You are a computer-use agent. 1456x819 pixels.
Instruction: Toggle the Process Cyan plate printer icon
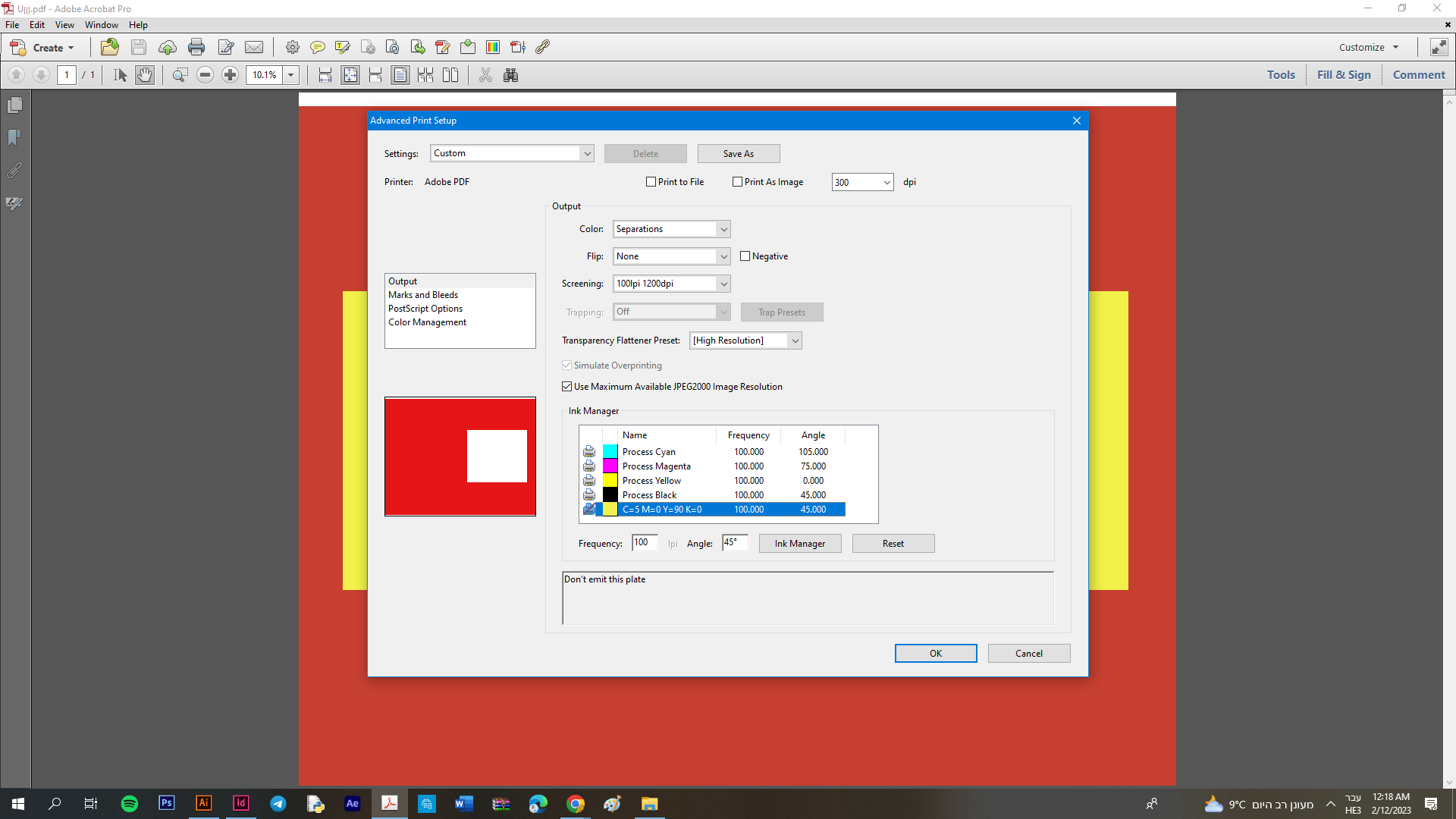coord(589,452)
